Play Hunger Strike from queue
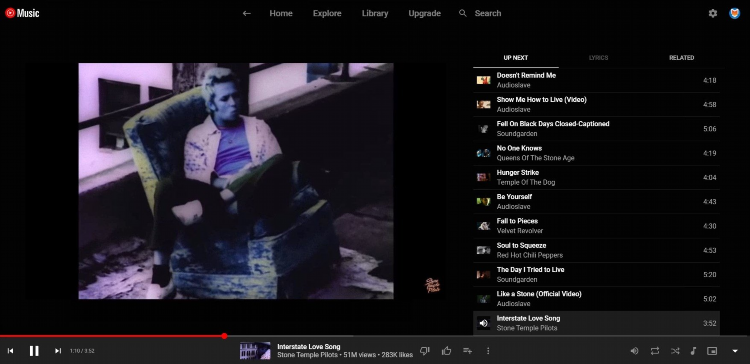The width and height of the screenshot is (750, 364). 596,177
